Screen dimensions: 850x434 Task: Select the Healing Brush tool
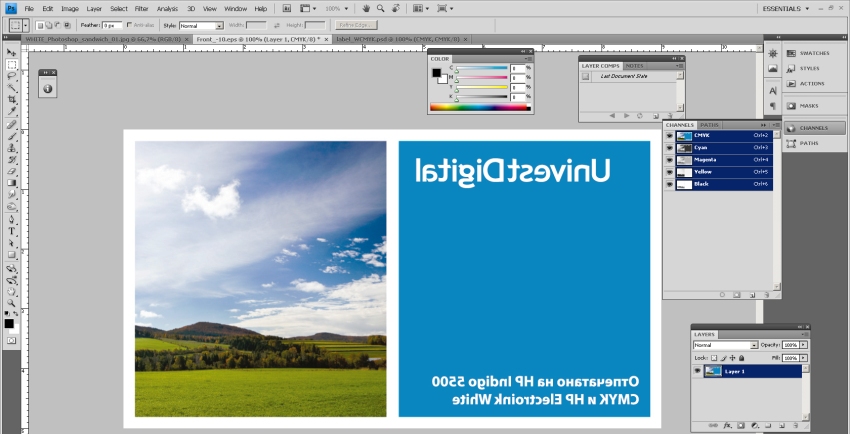coord(11,125)
